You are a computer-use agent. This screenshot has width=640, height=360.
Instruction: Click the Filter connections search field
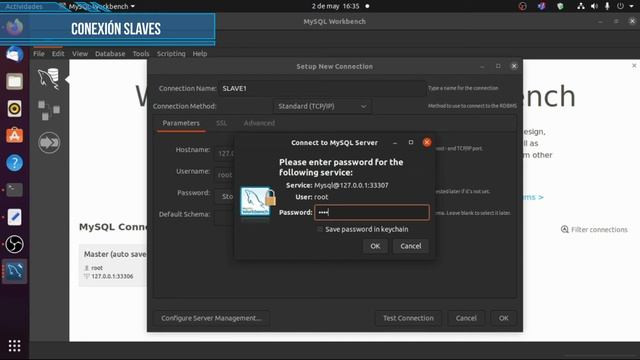599,229
